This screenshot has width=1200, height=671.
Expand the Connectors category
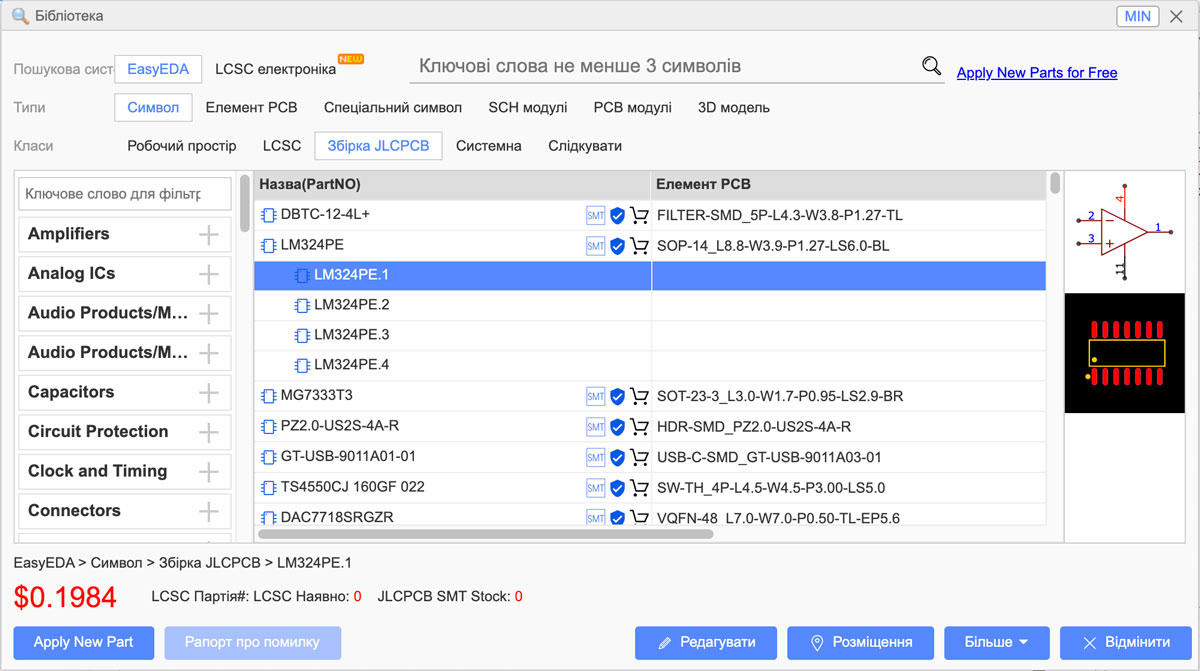point(208,511)
